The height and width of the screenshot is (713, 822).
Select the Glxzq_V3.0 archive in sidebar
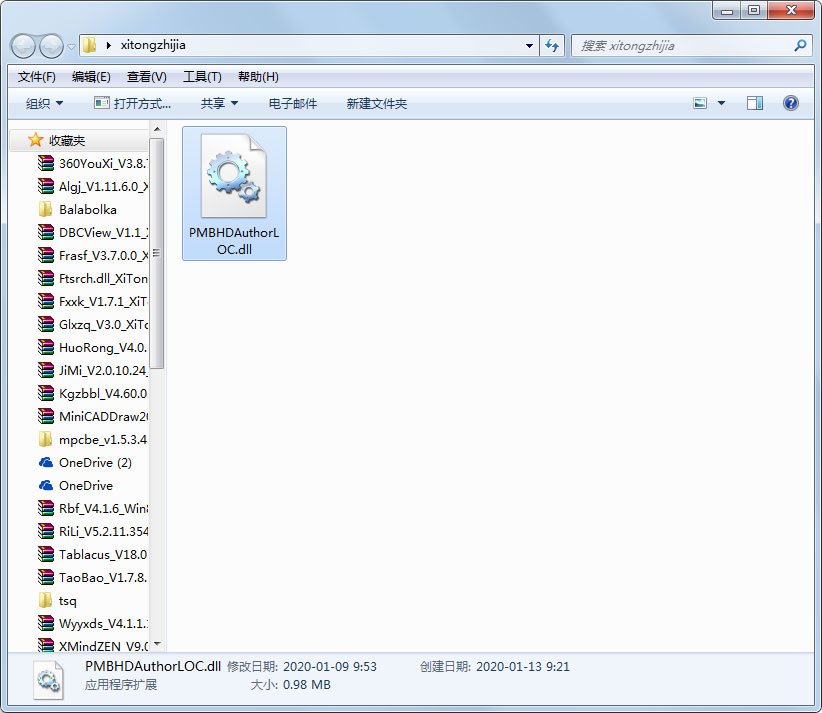[92, 325]
